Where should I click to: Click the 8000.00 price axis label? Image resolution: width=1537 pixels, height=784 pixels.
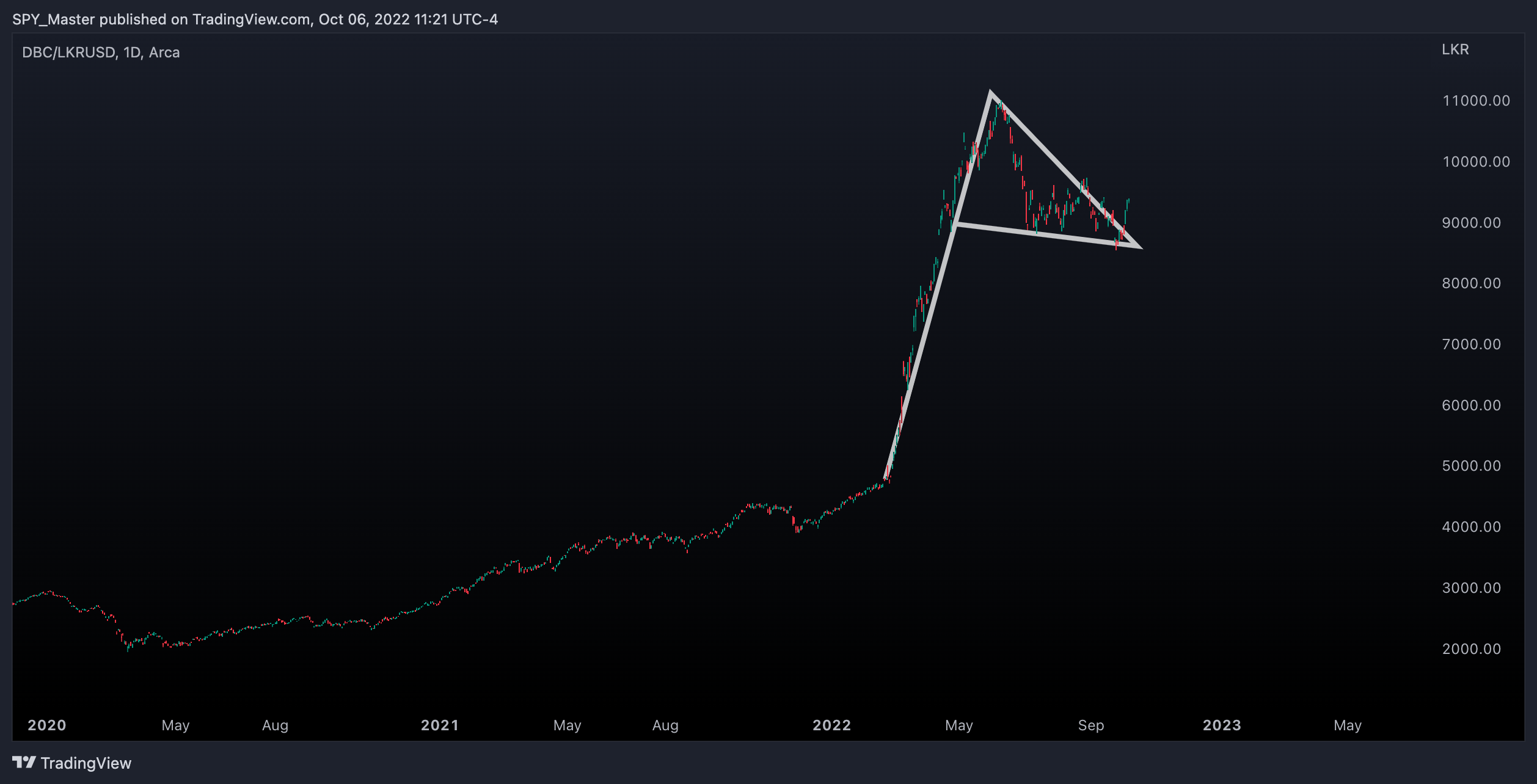click(x=1471, y=283)
